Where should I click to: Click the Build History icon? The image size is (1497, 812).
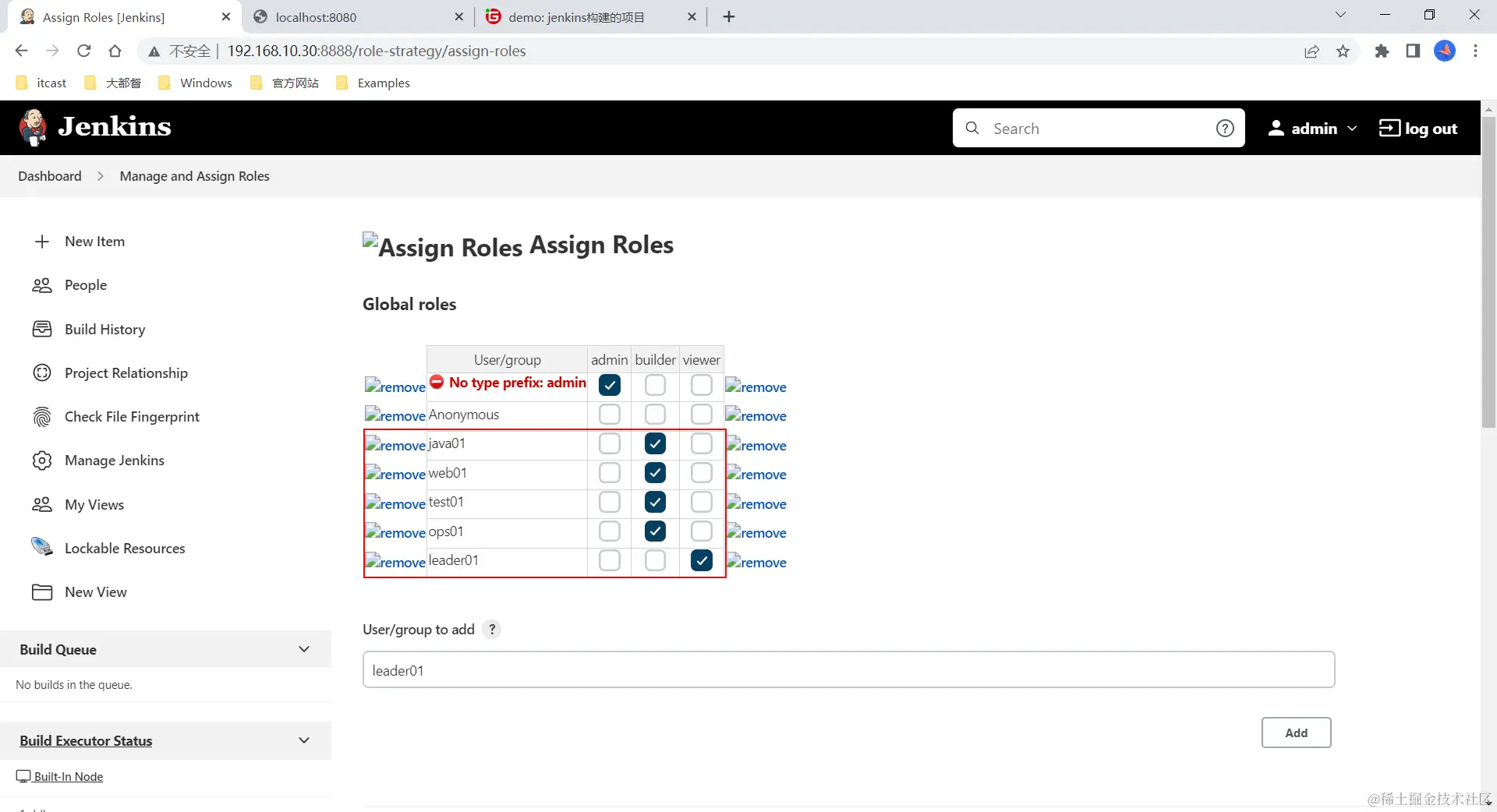42,329
